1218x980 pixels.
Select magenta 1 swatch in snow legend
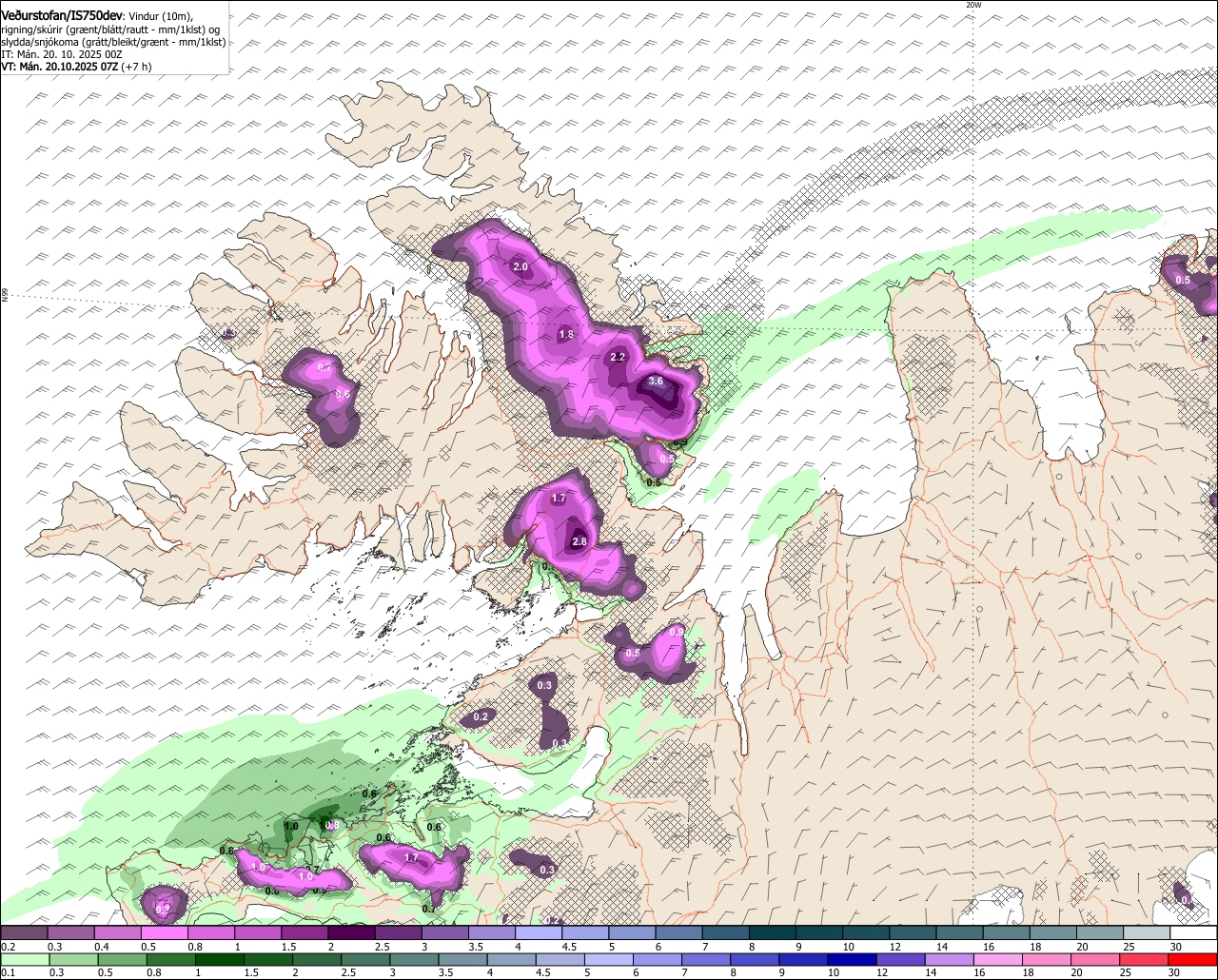258,932
